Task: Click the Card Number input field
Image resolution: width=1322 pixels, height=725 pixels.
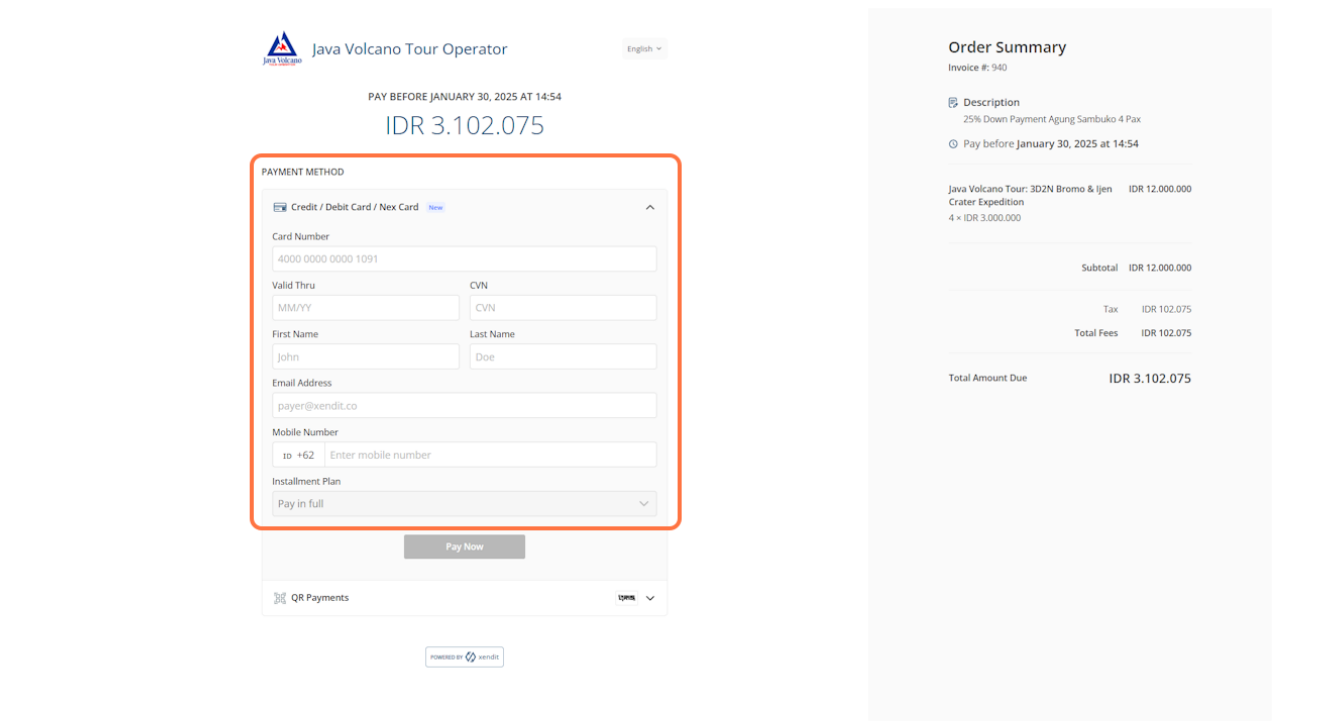Action: 464,258
